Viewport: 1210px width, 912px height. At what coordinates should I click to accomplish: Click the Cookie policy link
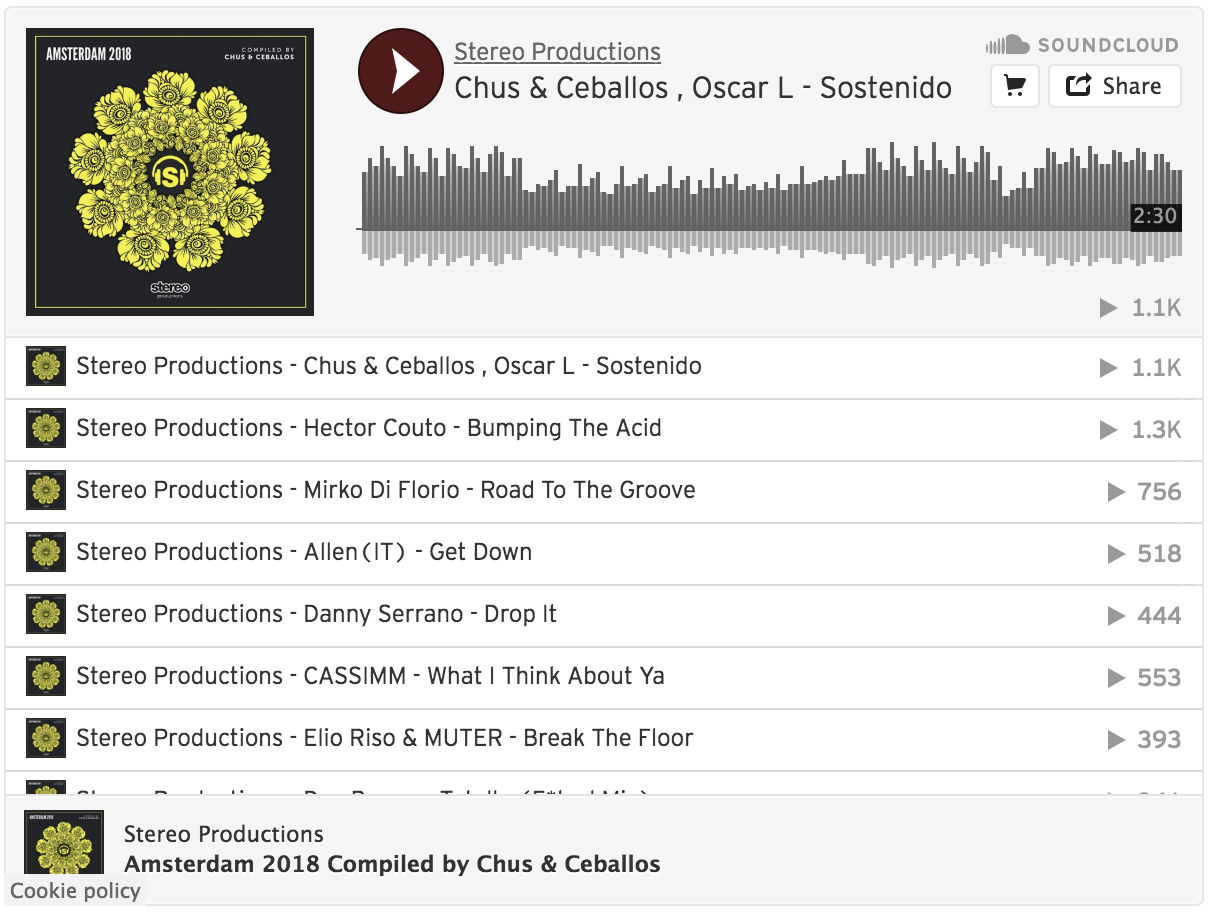(x=76, y=890)
